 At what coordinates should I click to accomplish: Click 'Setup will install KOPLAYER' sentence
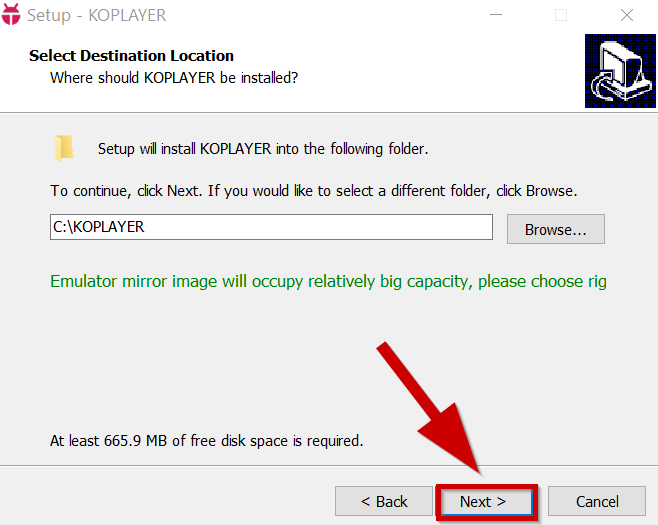coord(263,149)
